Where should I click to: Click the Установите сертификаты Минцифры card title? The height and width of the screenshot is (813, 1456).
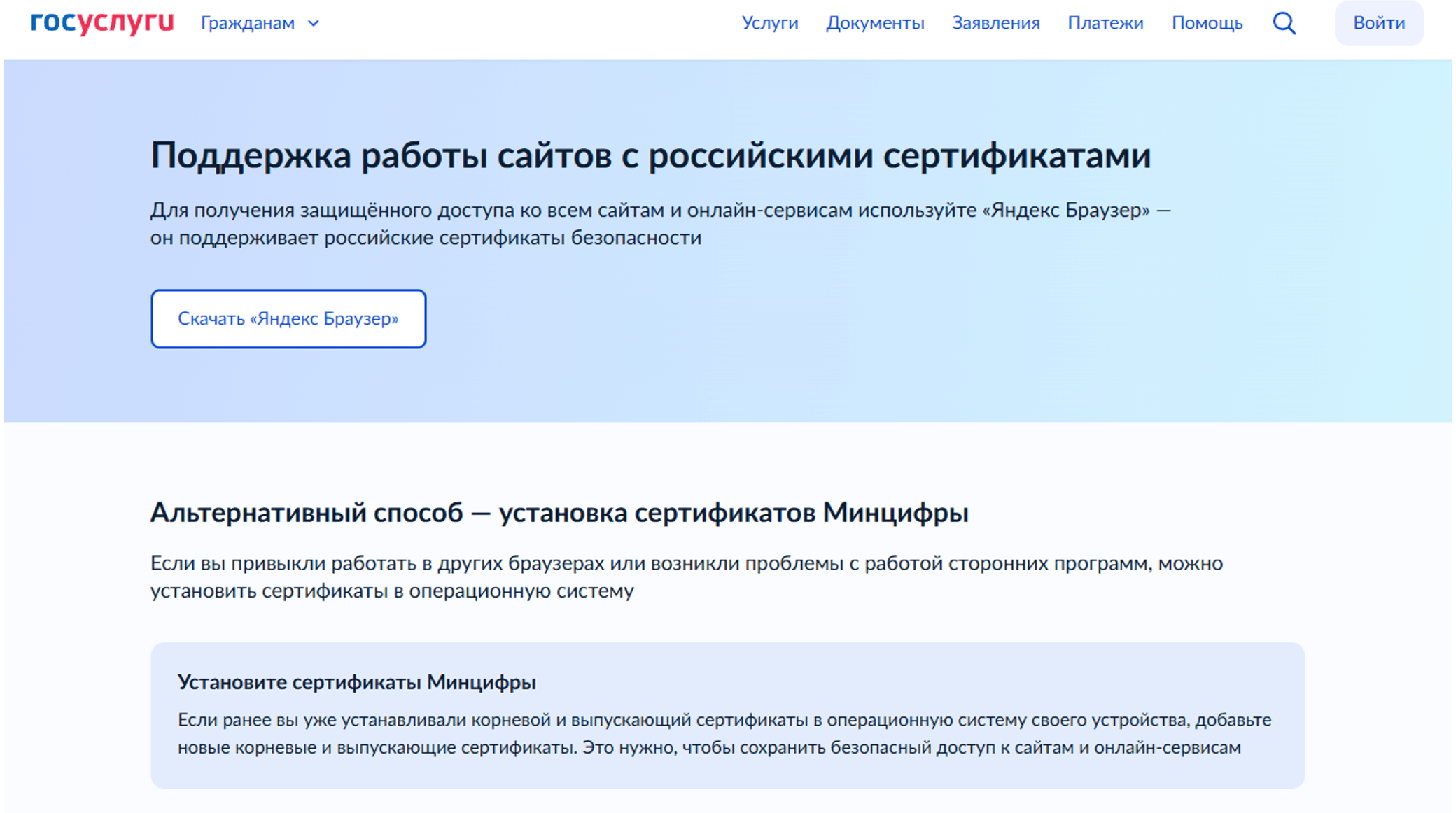click(x=357, y=682)
